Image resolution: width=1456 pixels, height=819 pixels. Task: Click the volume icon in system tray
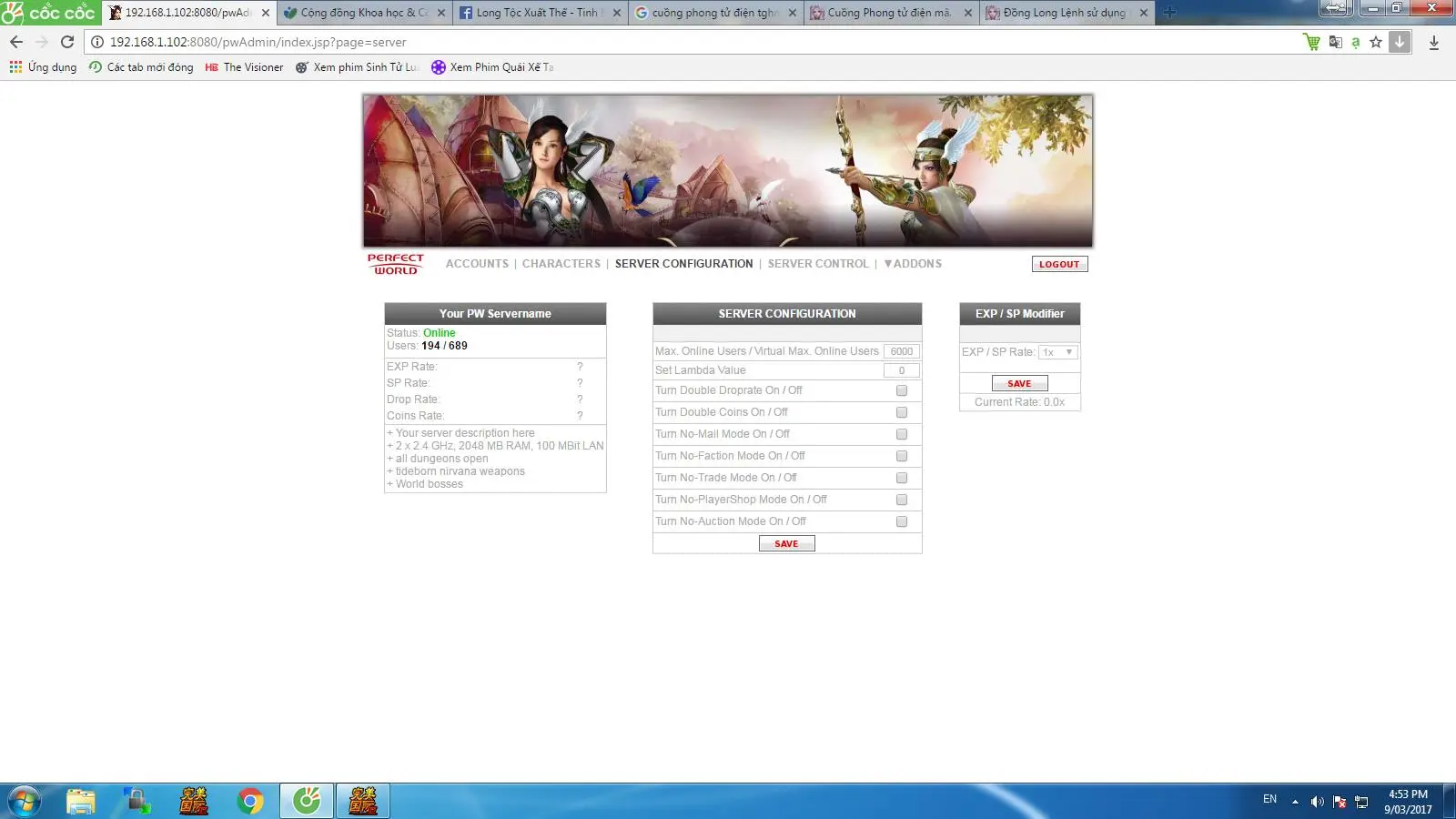click(x=1317, y=802)
